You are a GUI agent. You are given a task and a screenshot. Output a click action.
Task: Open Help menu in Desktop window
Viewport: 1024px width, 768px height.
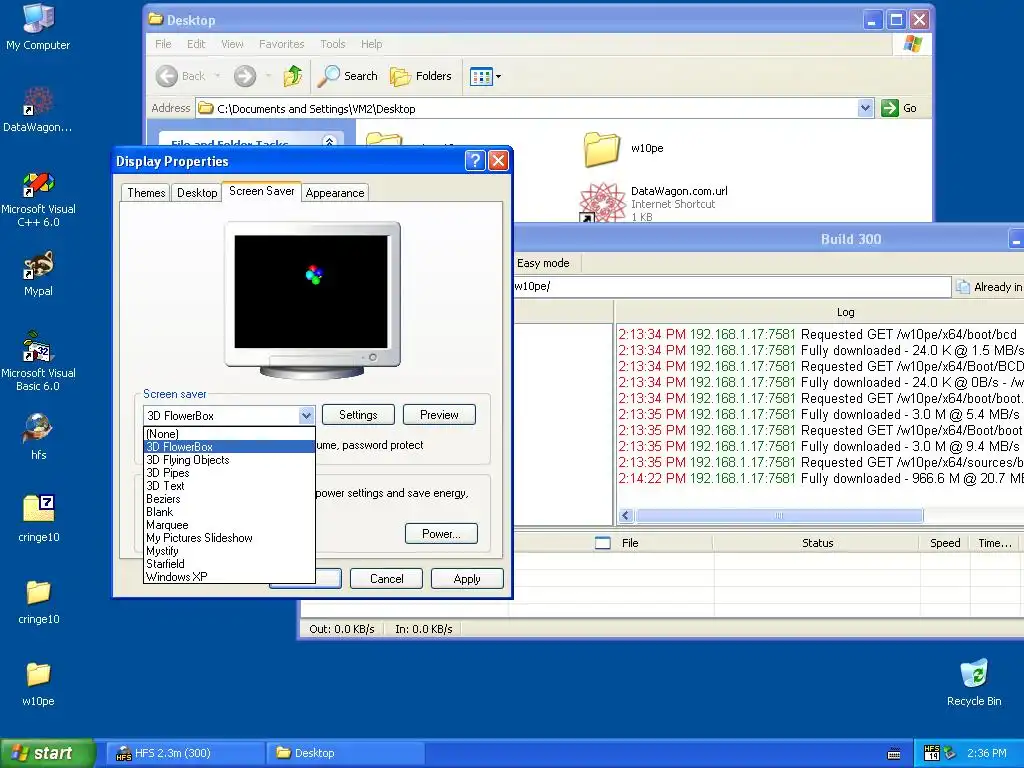(x=372, y=44)
